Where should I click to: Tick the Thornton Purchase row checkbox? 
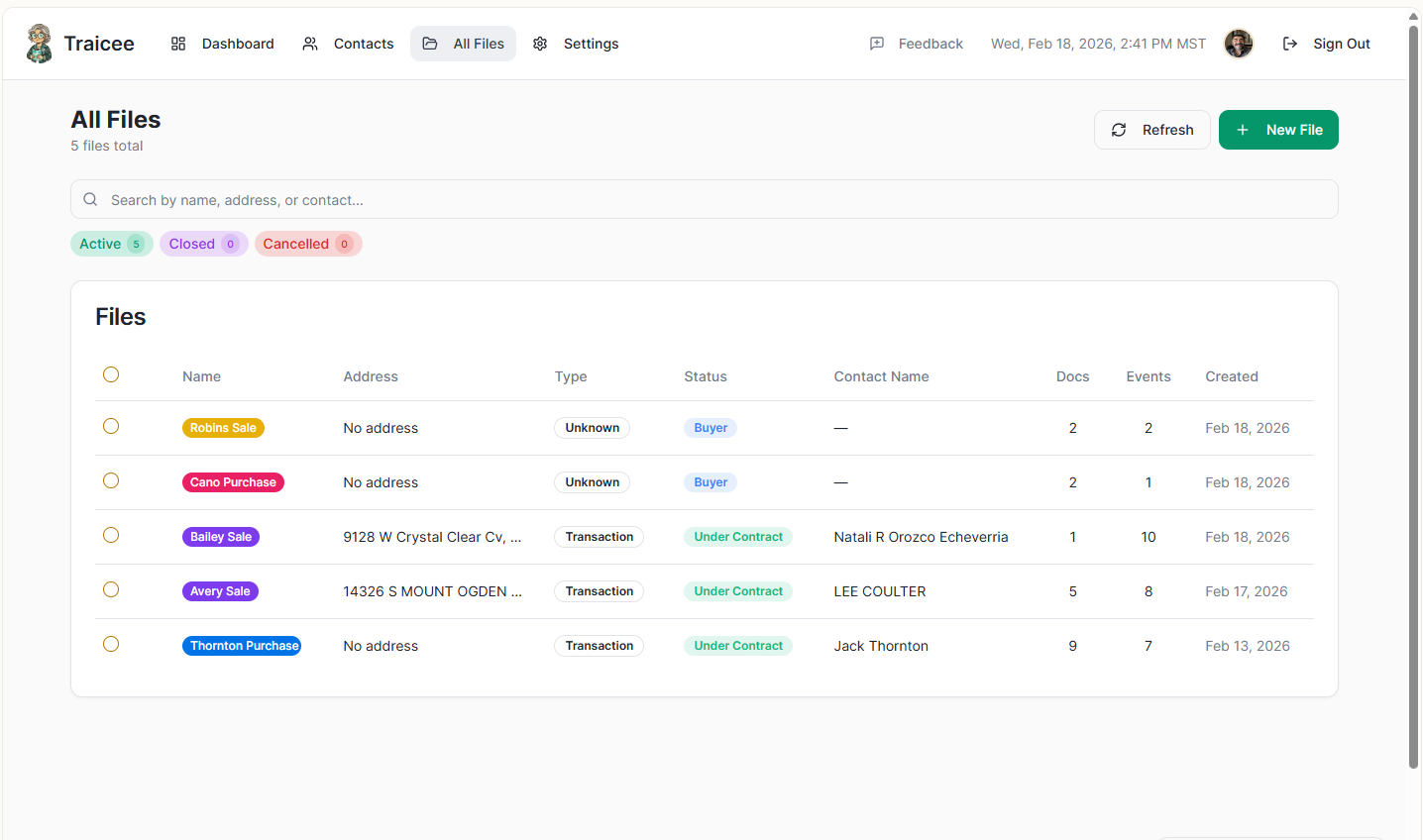pos(111,644)
